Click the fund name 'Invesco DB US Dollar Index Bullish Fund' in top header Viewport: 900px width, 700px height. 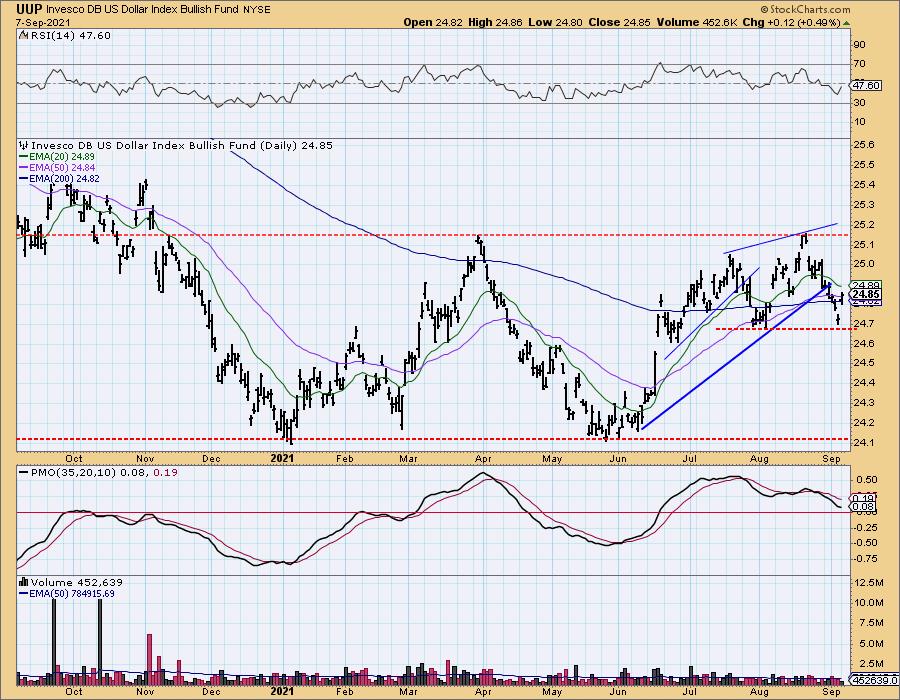pyautogui.click(x=142, y=10)
